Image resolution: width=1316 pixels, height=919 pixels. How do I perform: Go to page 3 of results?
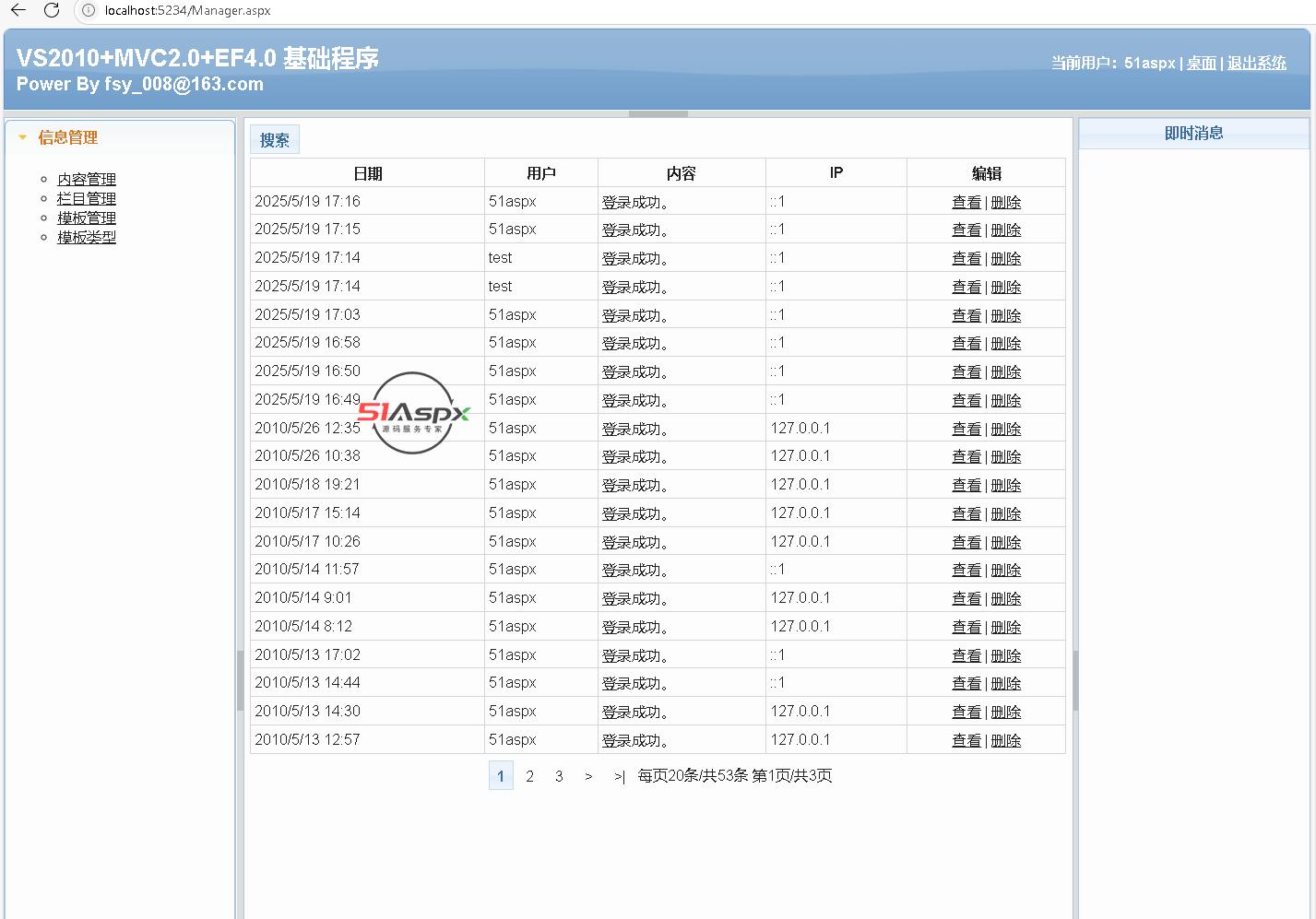[x=559, y=776]
